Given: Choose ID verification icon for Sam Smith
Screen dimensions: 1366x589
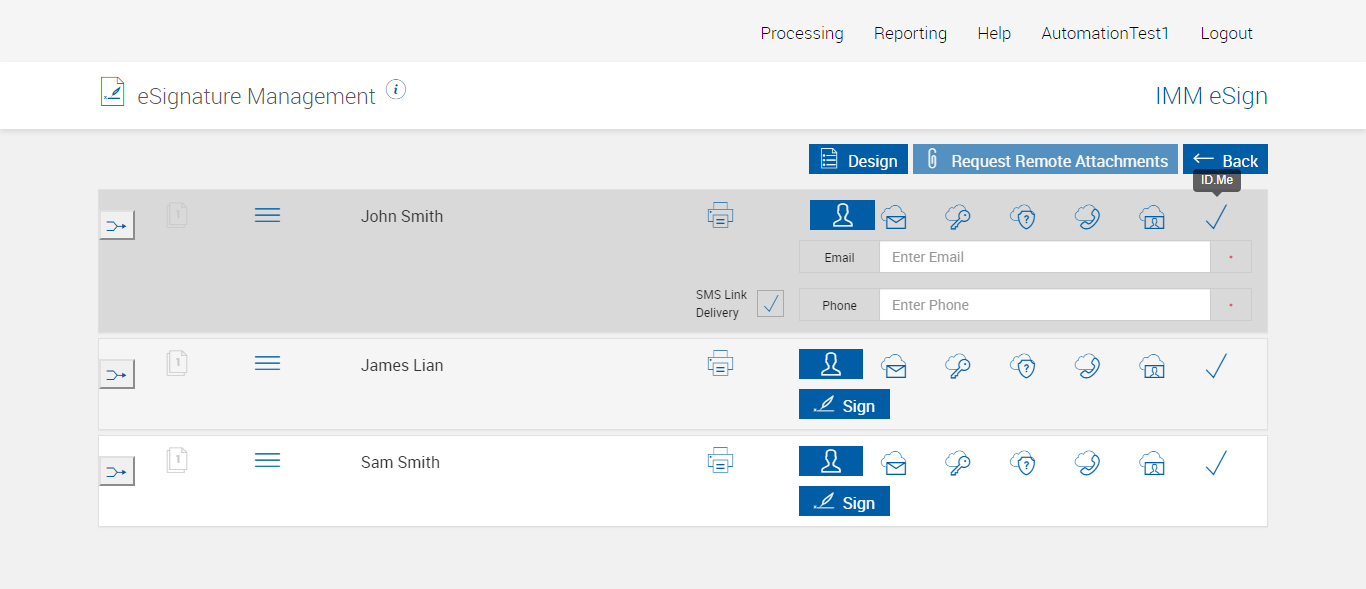Looking at the screenshot, I should click(1152, 463).
